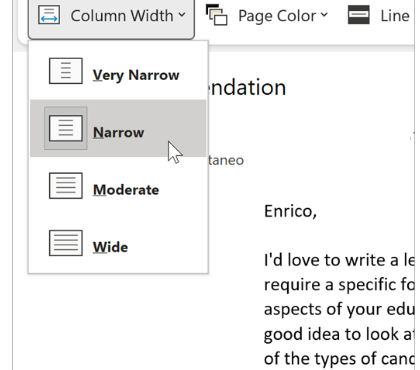Screen dimensions: 420x370
Task: Select the Very Narrow column width
Action: tap(118, 71)
